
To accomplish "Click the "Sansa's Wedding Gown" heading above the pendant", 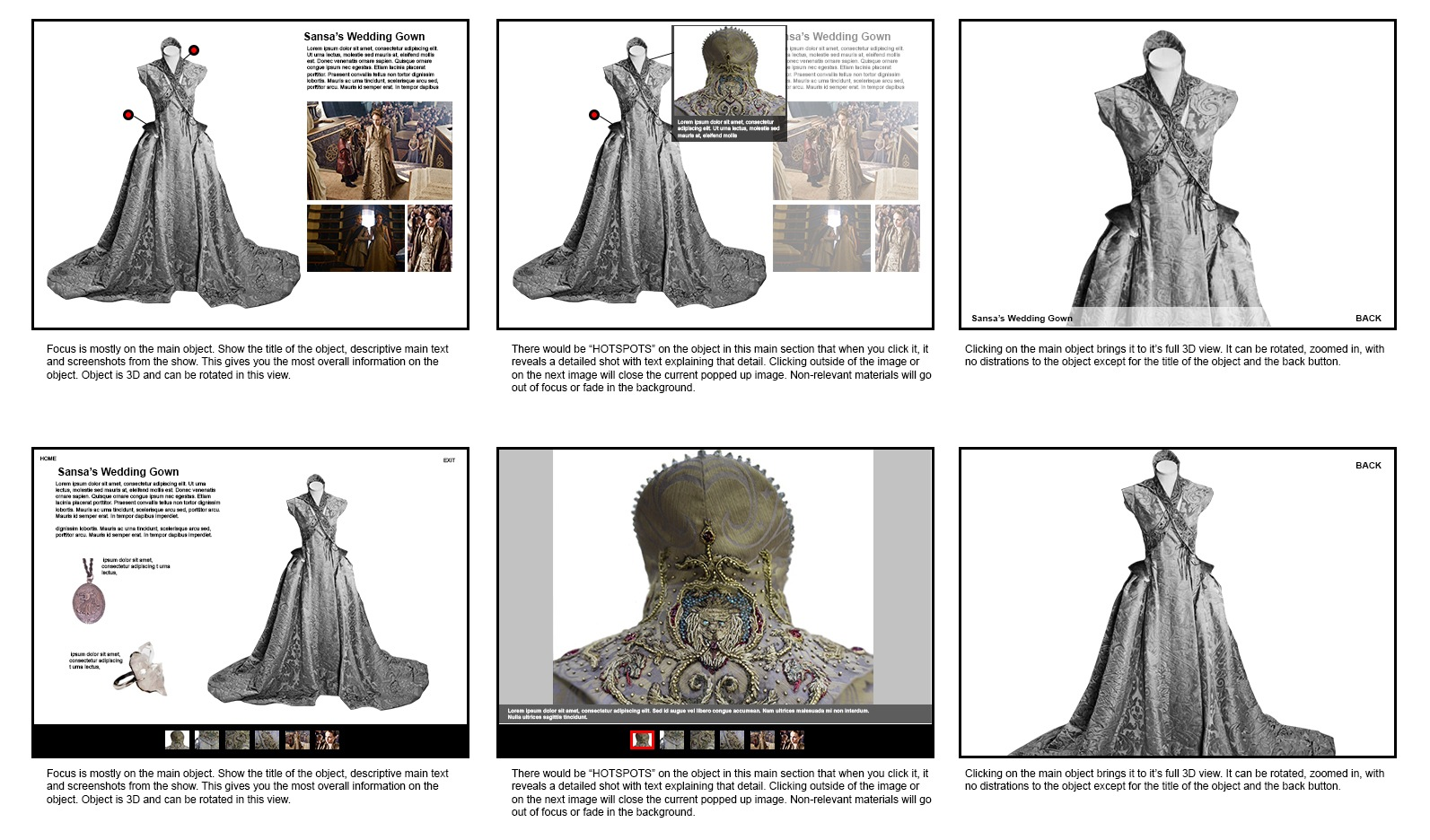I will tap(118, 472).
